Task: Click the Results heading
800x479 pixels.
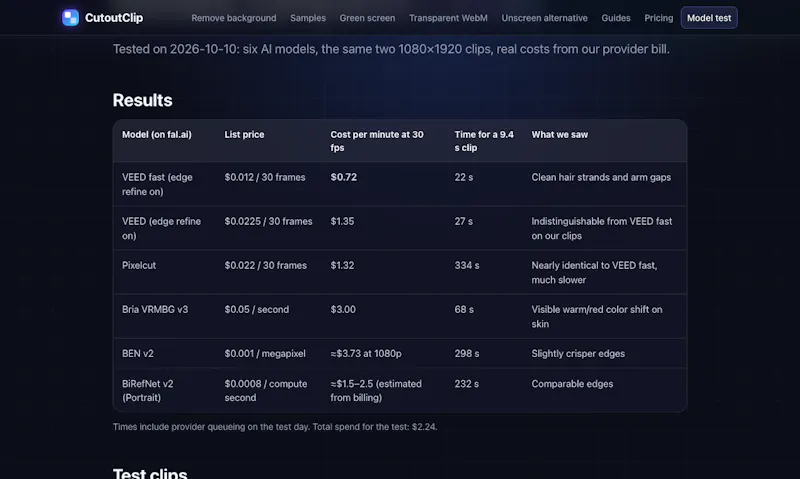Action: coord(142,100)
